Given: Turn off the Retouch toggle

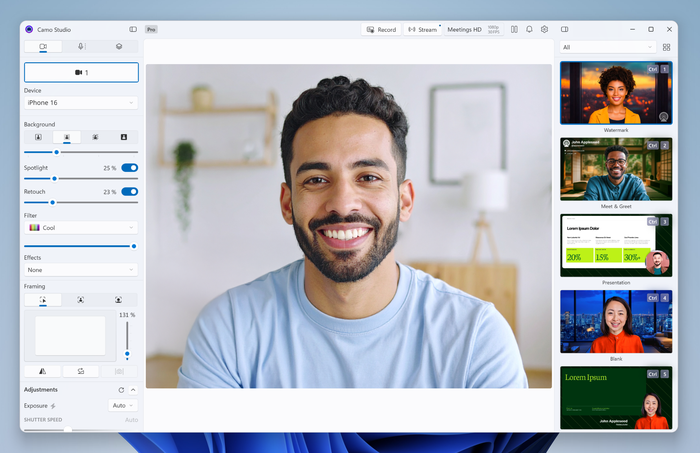Looking at the screenshot, I should click(130, 191).
